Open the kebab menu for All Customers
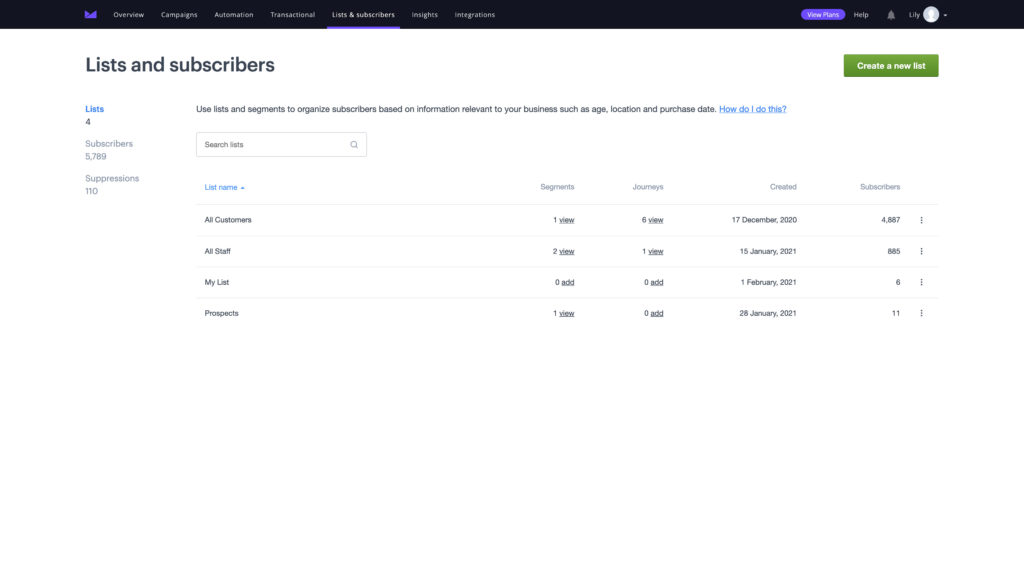 click(x=920, y=219)
